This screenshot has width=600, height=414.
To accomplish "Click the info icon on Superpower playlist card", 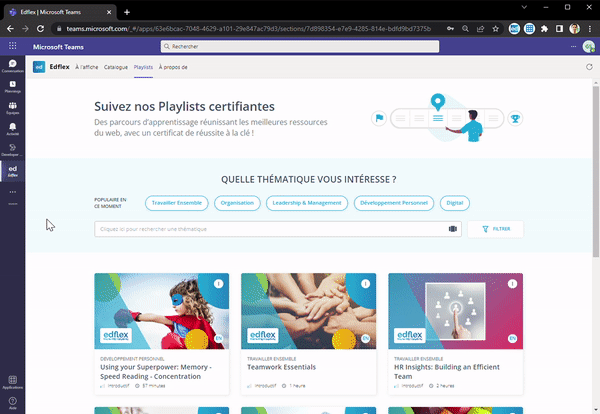I will [x=218, y=284].
